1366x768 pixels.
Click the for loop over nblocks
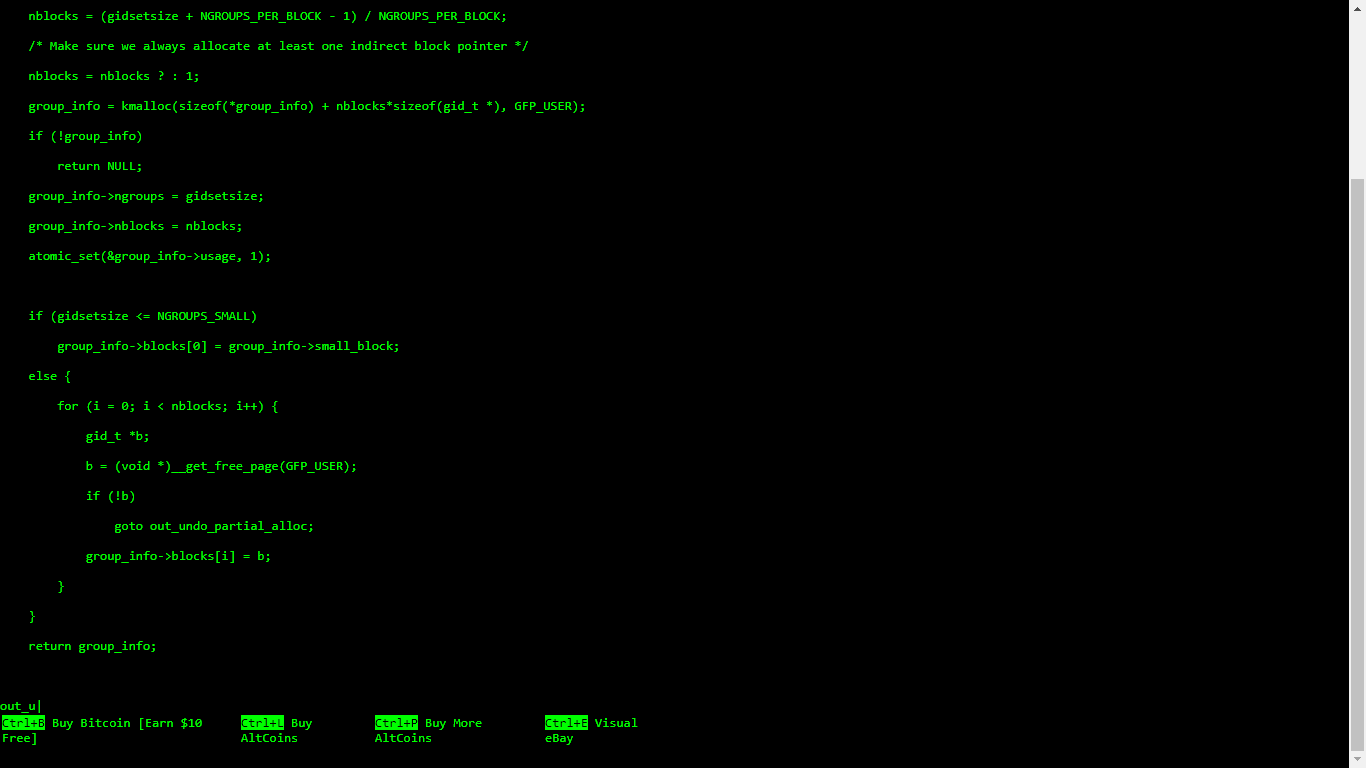[167, 405]
